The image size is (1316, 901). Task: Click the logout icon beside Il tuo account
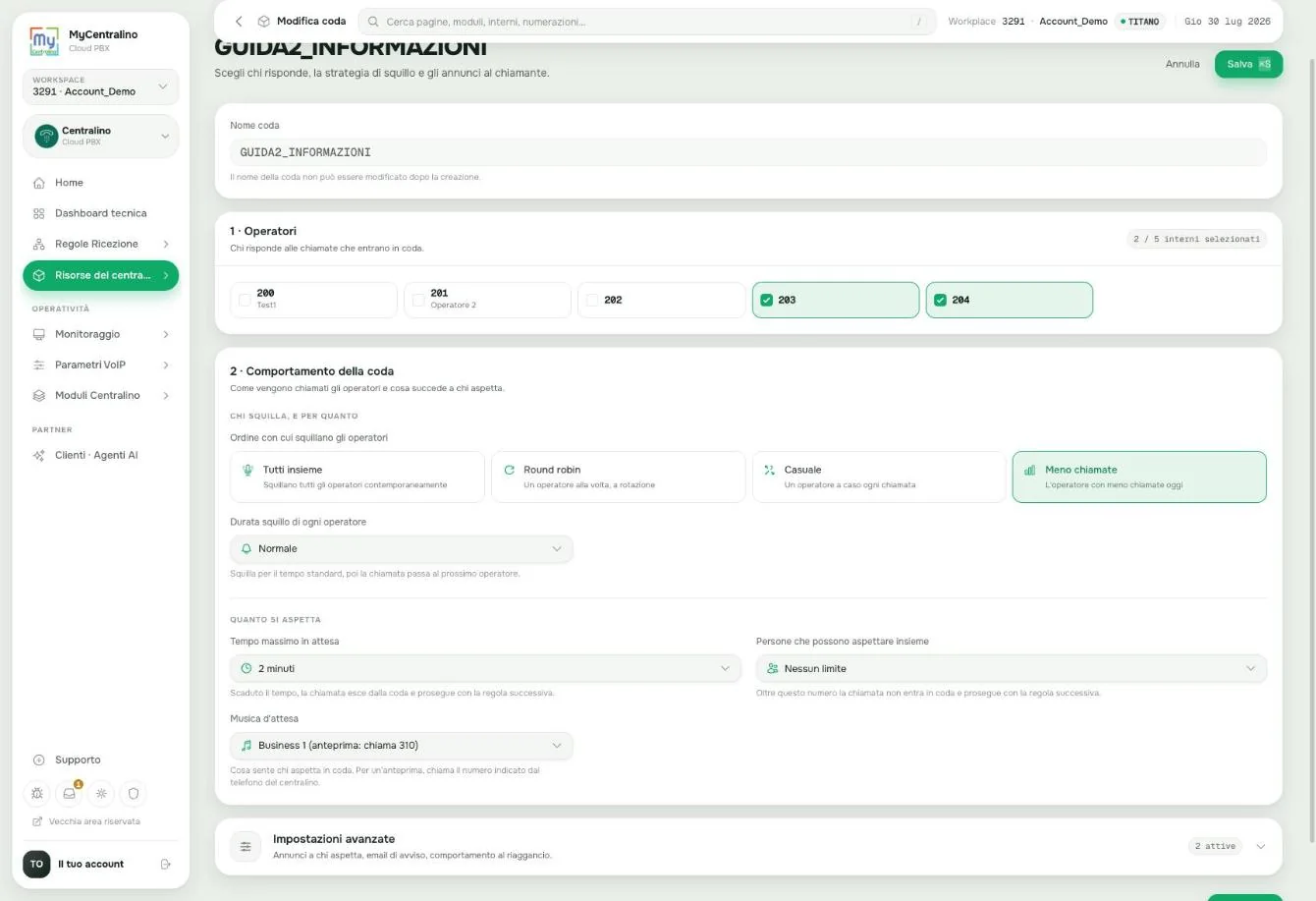click(166, 864)
